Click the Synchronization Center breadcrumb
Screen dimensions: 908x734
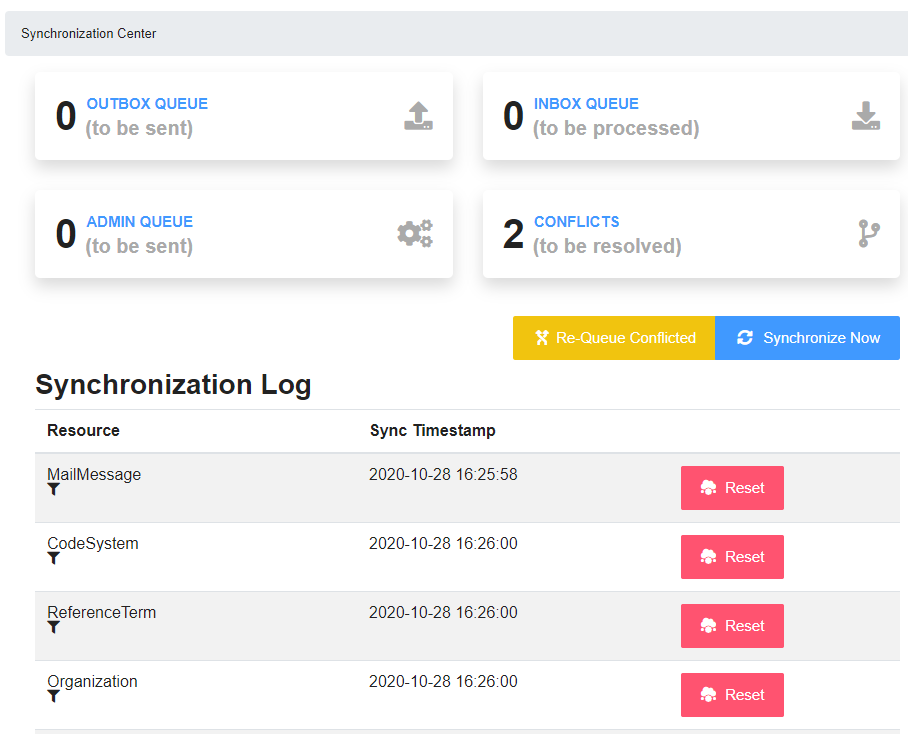pyautogui.click(x=89, y=34)
